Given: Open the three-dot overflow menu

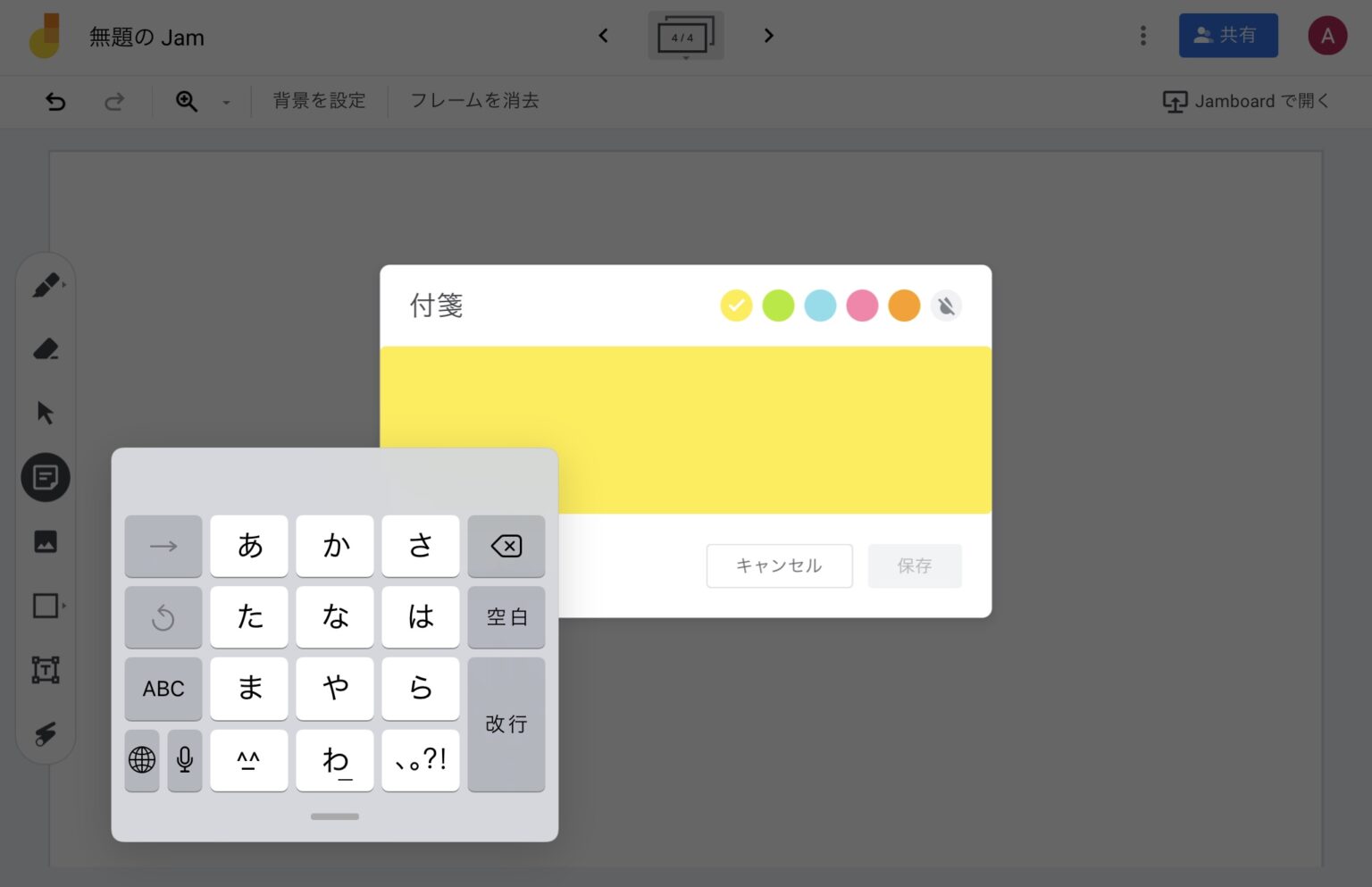Looking at the screenshot, I should tap(1142, 35).
